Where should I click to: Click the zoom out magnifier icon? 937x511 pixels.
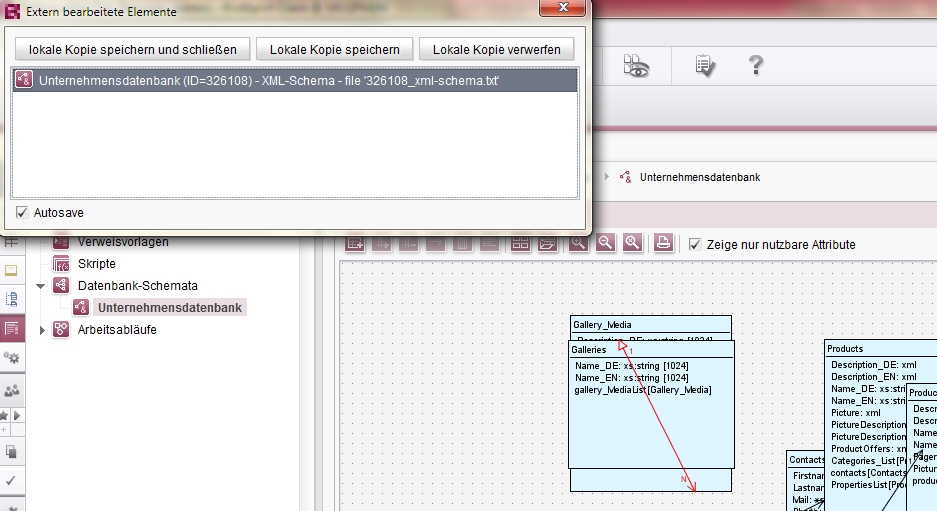pyautogui.click(x=605, y=243)
